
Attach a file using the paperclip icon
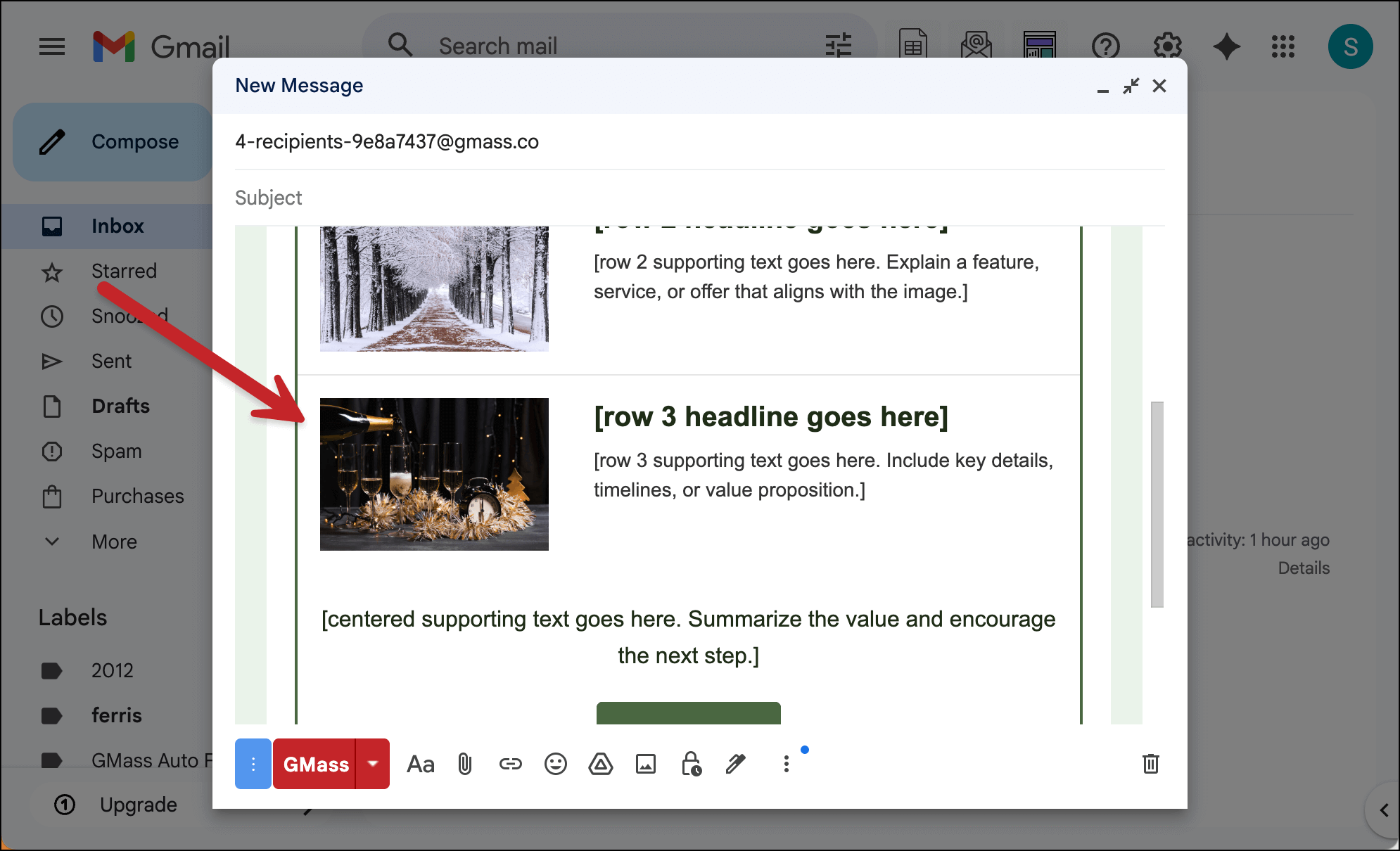pyautogui.click(x=465, y=764)
